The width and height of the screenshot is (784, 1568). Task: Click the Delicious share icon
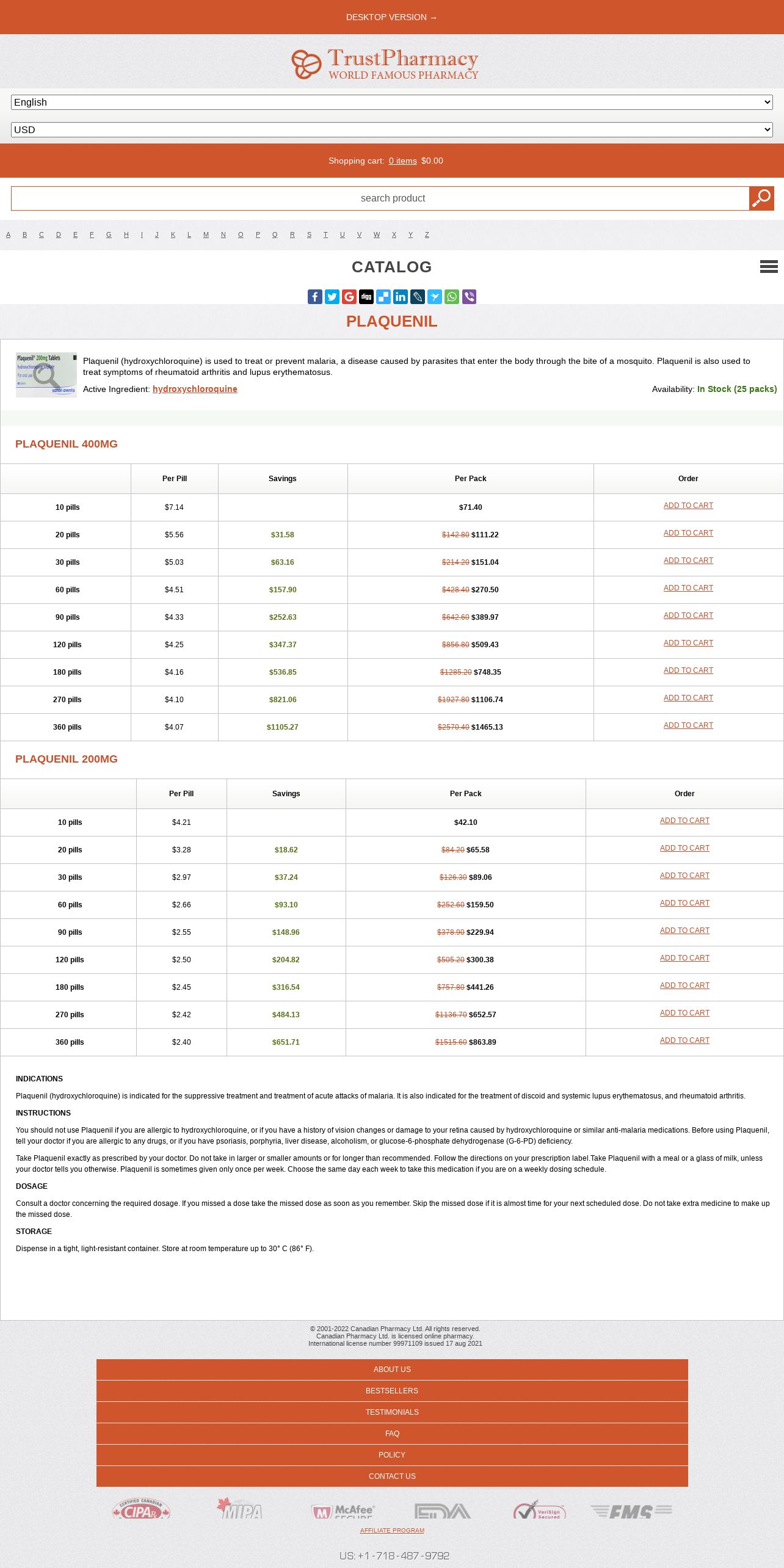pyautogui.click(x=383, y=297)
